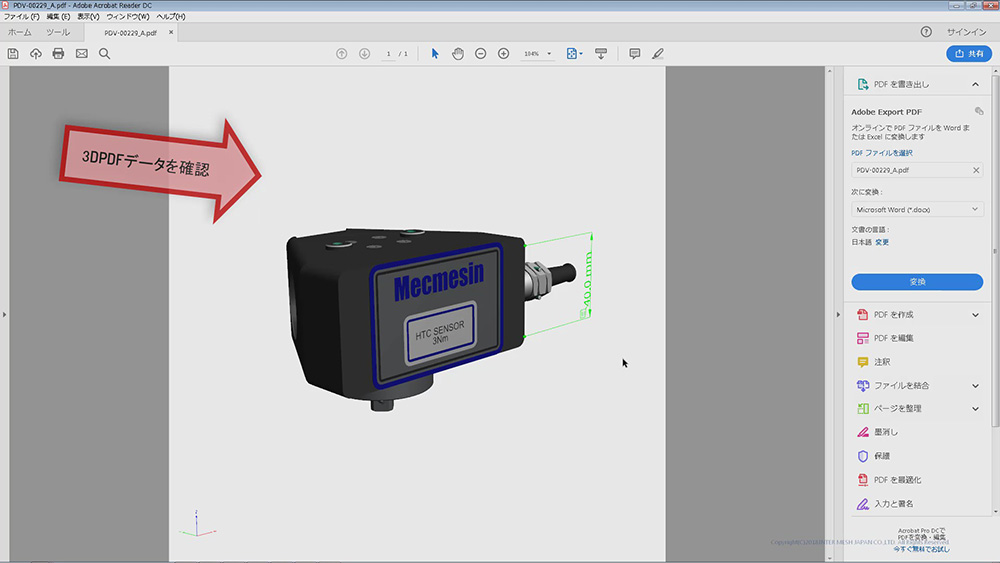Expand the PDF を作成 section
The image size is (1000, 563).
[x=975, y=315]
